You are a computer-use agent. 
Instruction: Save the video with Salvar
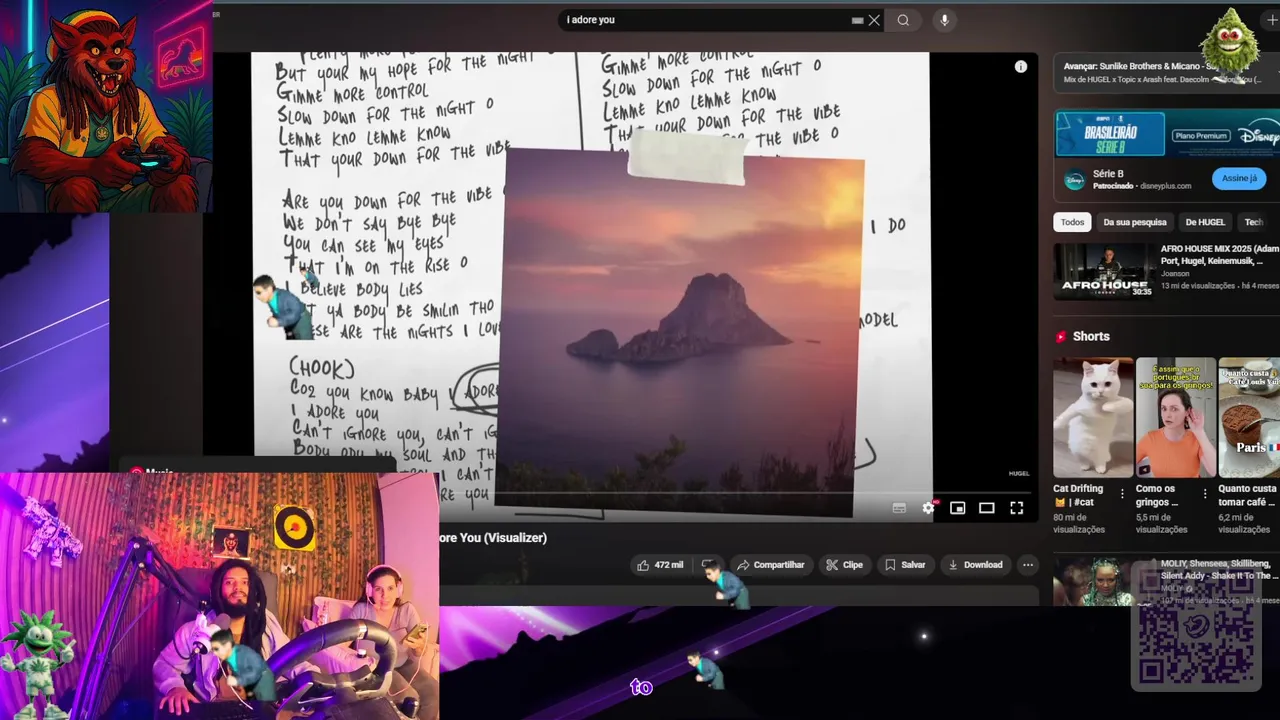[905, 565]
